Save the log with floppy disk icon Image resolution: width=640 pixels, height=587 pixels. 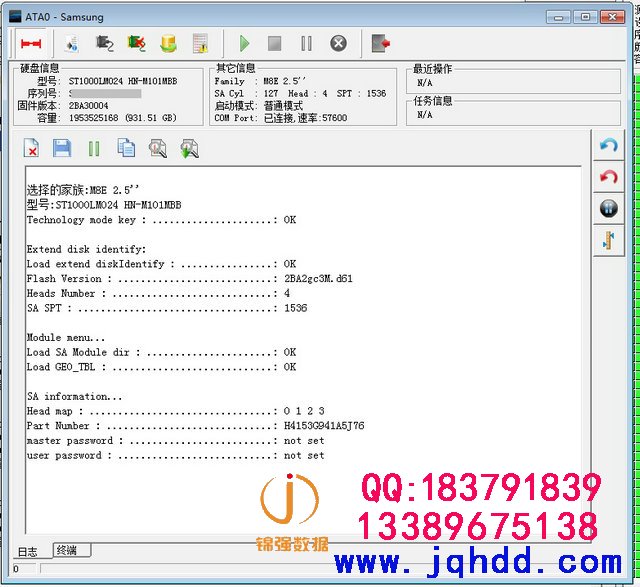coord(62,148)
